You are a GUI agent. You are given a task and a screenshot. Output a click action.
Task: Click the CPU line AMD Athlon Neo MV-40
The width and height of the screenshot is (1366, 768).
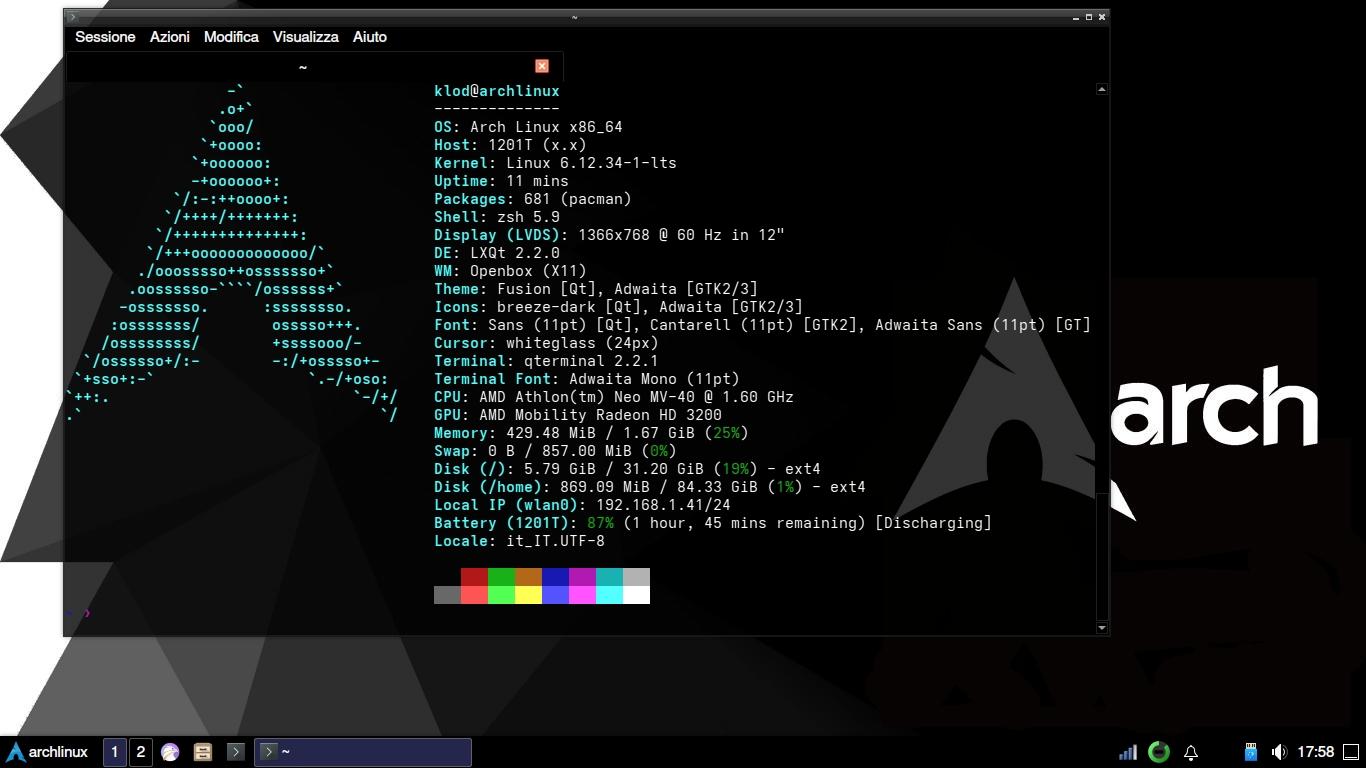(614, 397)
